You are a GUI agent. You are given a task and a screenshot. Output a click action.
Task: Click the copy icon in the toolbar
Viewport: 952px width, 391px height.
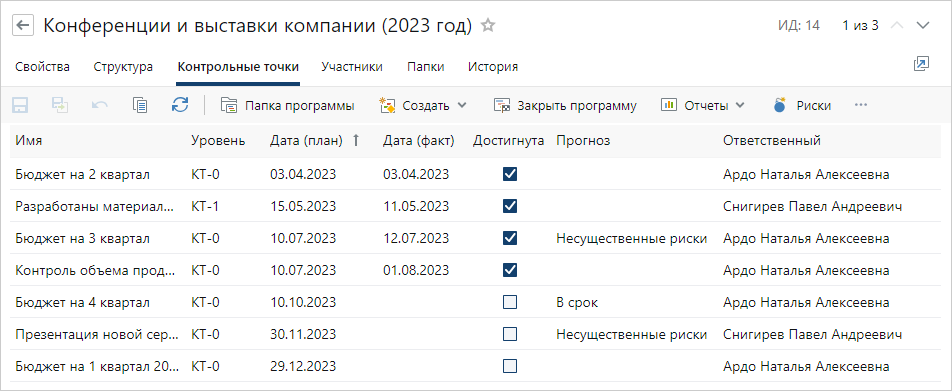(x=140, y=105)
